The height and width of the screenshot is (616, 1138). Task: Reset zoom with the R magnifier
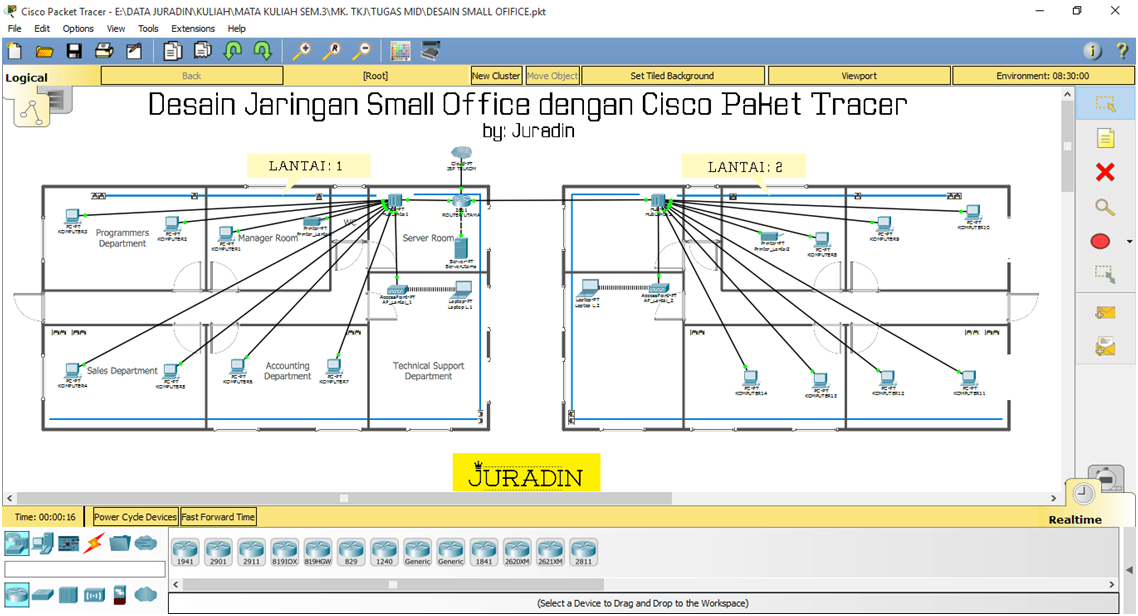tap(332, 51)
